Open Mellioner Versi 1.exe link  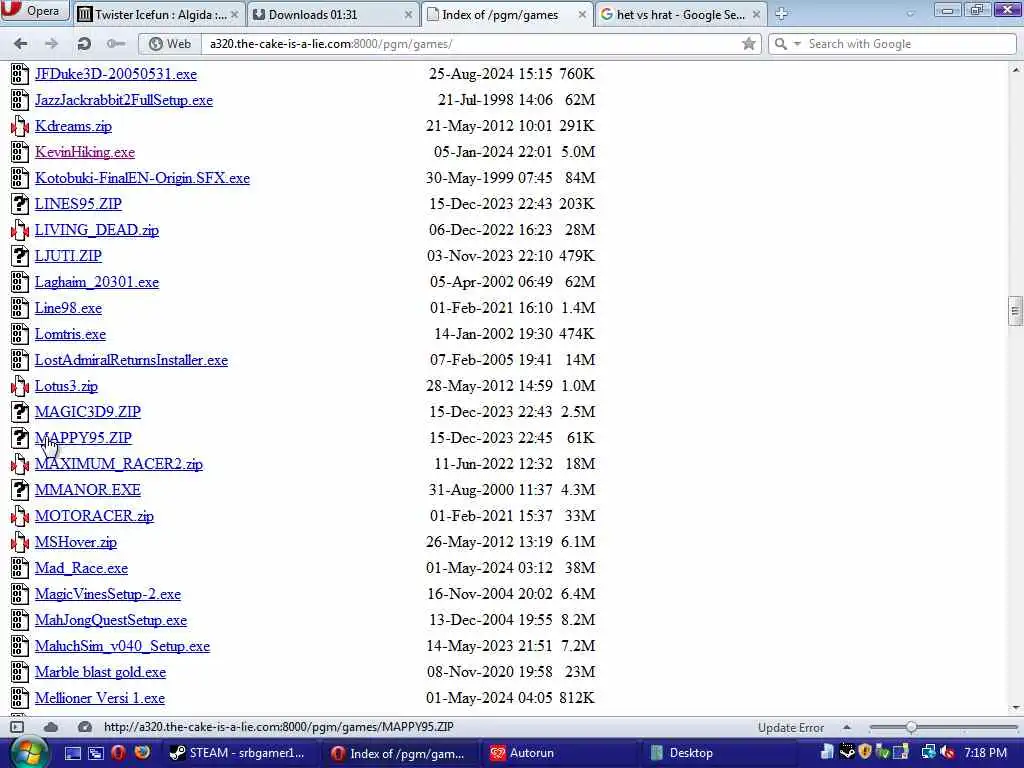coord(100,698)
